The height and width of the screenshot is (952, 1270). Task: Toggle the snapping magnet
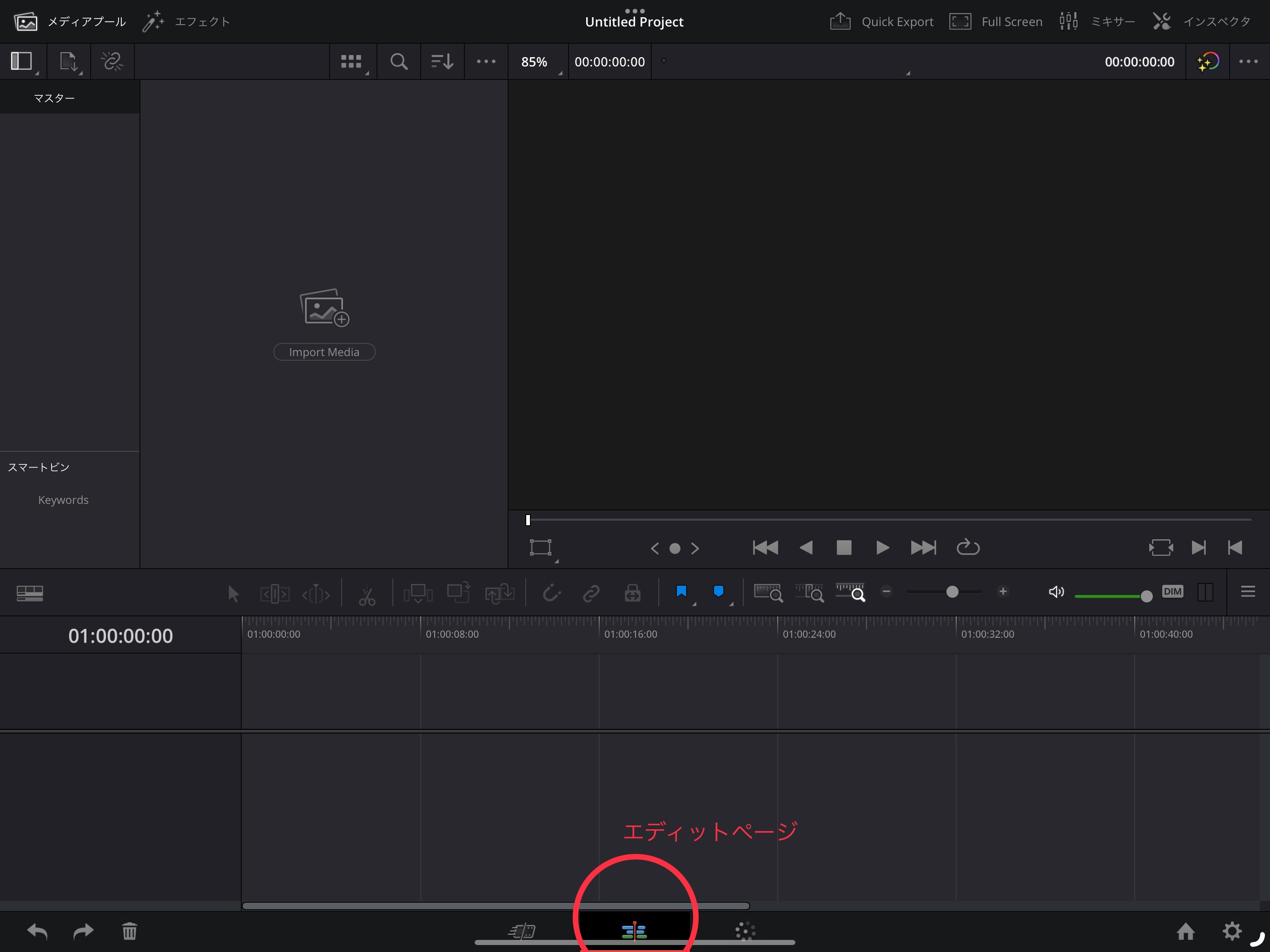[x=551, y=593]
